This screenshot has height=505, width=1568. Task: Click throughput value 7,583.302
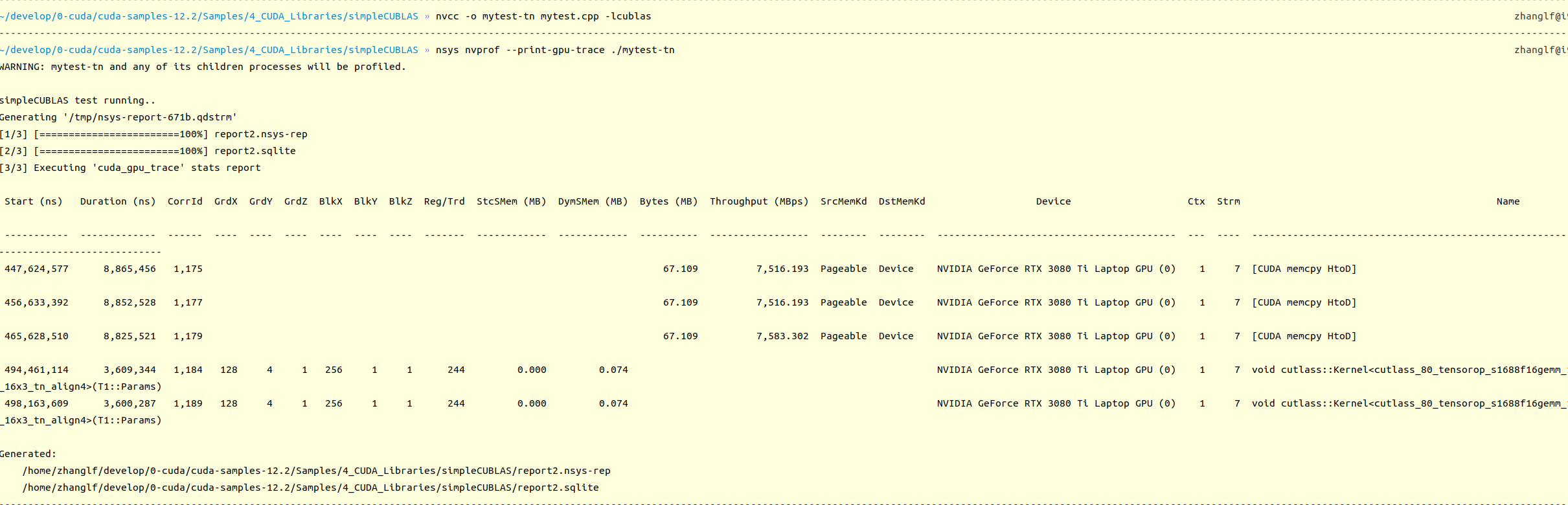[x=783, y=336]
